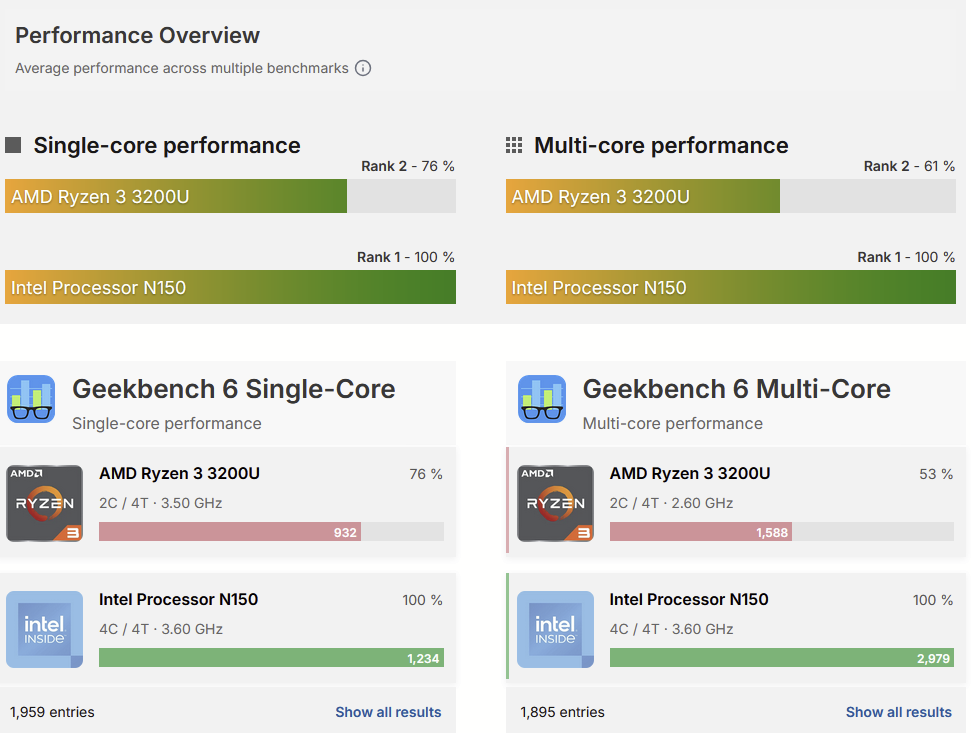
Task: Click the Intel N150 multi-core rank bar
Action: 730,287
